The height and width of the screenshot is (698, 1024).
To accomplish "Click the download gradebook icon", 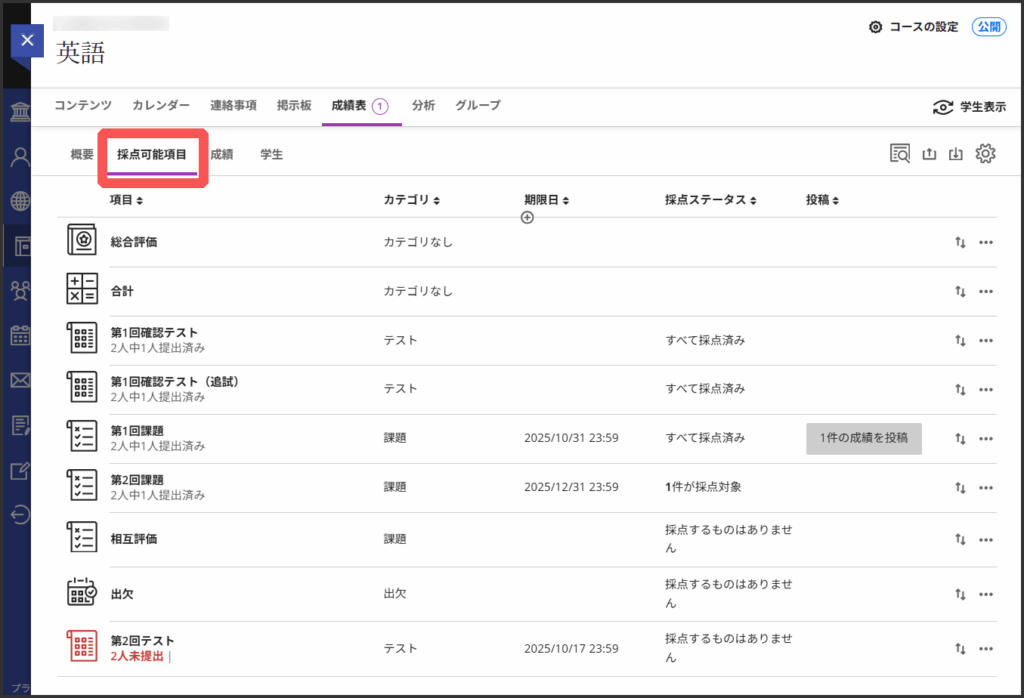I will click(956, 154).
